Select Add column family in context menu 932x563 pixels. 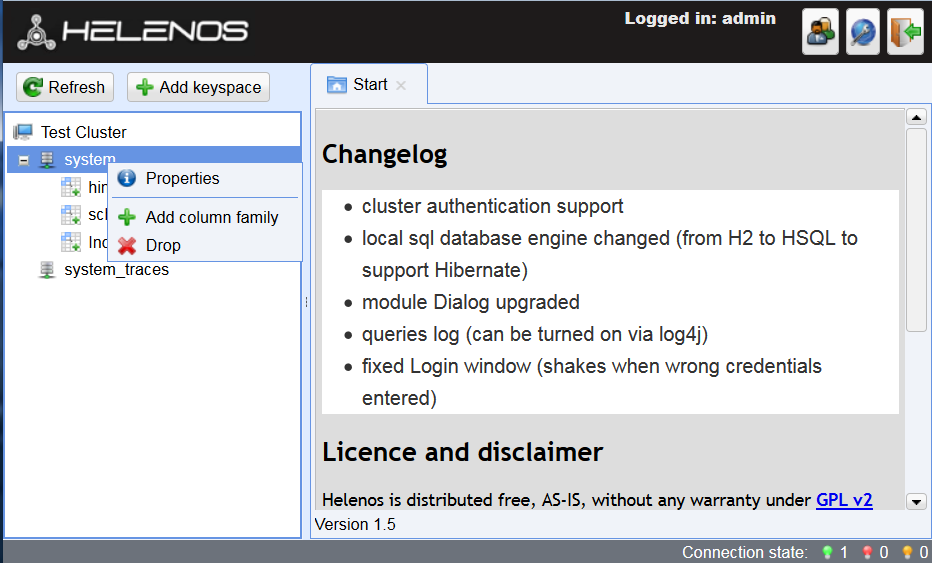[211, 217]
